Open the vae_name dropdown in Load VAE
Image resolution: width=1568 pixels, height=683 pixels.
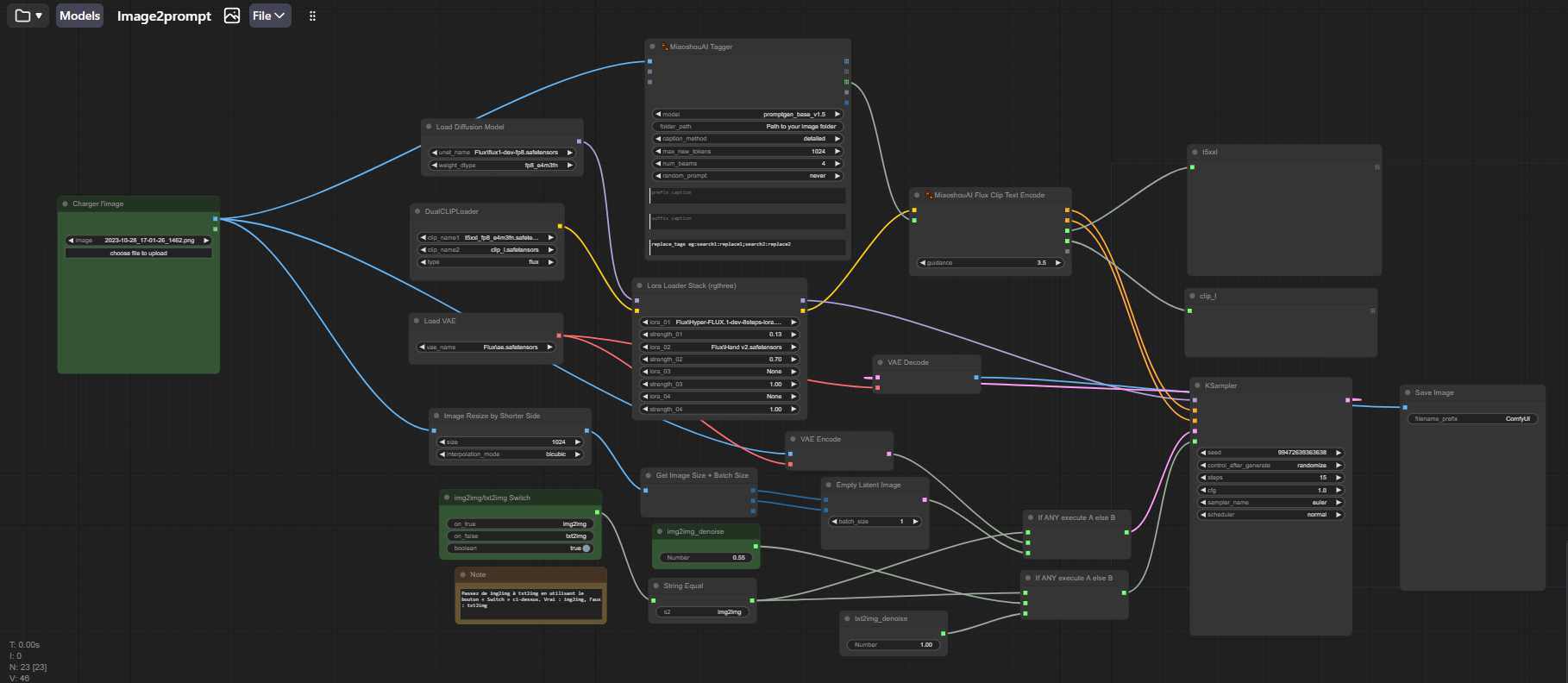(x=486, y=348)
